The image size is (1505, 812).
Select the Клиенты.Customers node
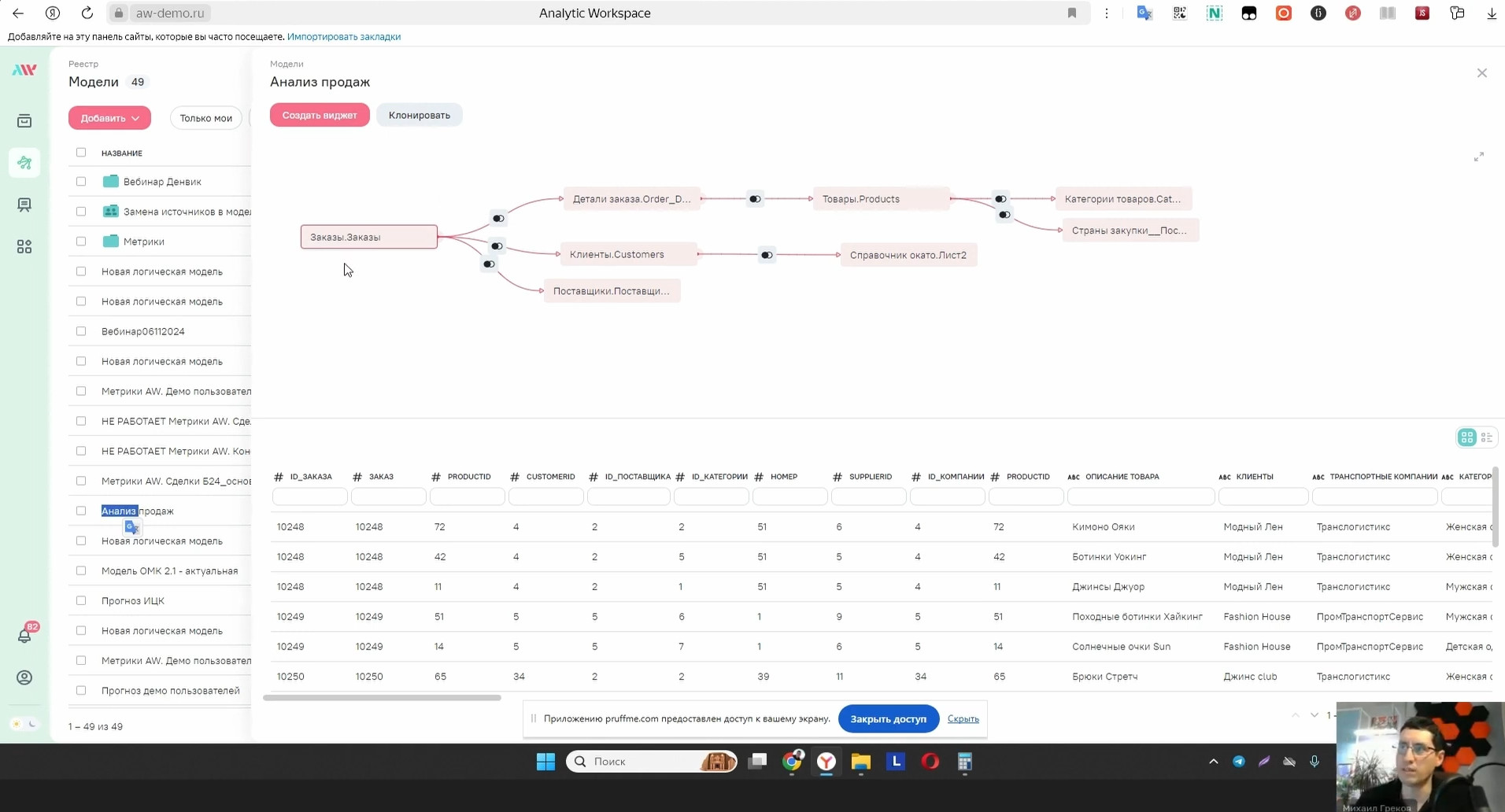click(628, 254)
